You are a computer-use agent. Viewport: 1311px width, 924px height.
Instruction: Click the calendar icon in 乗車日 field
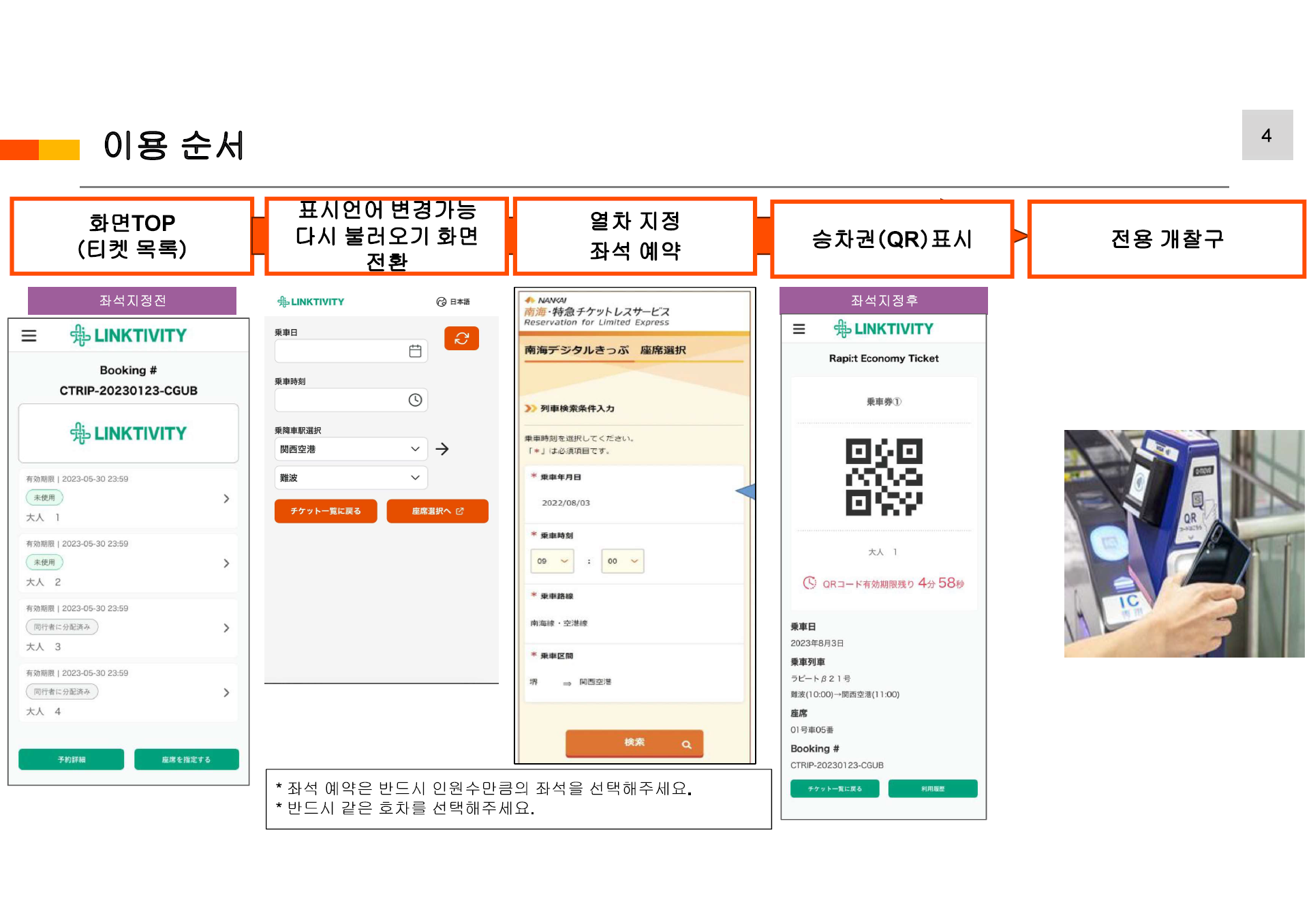415,351
